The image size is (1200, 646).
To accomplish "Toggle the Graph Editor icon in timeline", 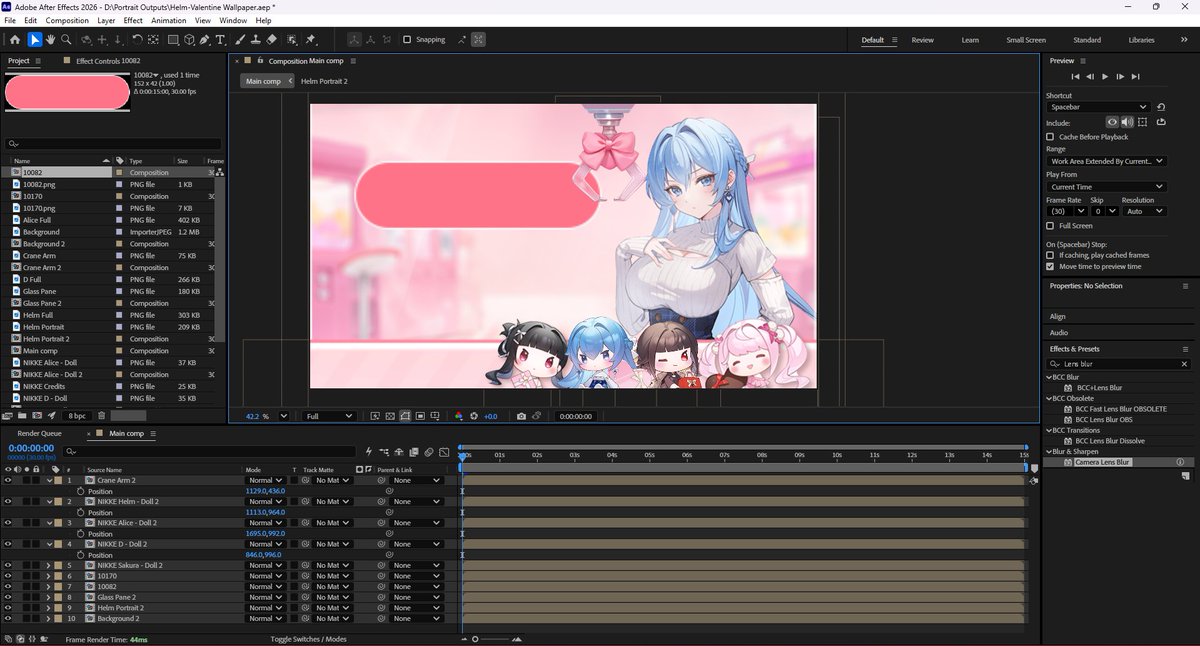I will pyautogui.click(x=442, y=452).
